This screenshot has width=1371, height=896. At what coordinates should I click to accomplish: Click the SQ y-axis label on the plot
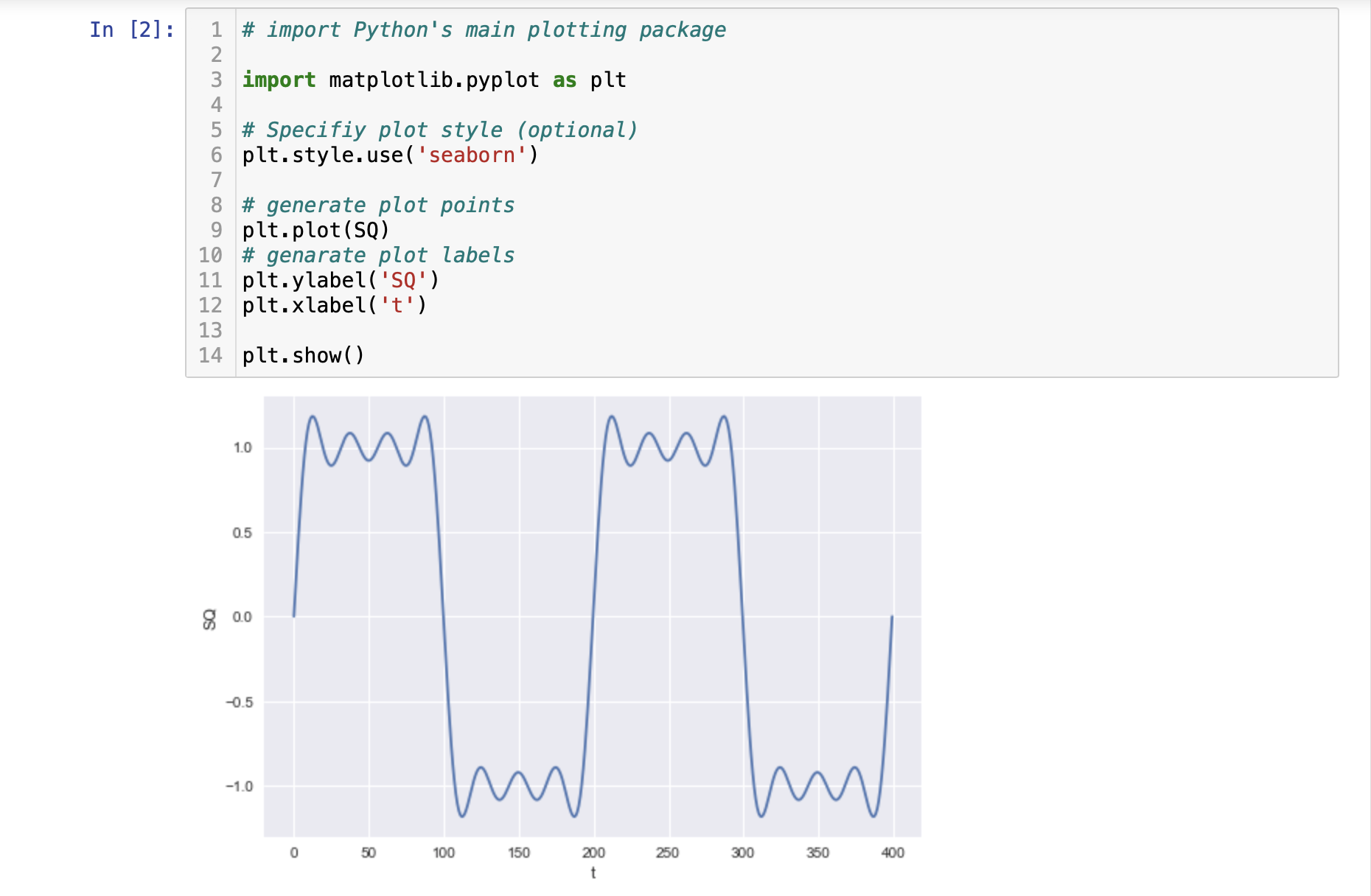209,617
